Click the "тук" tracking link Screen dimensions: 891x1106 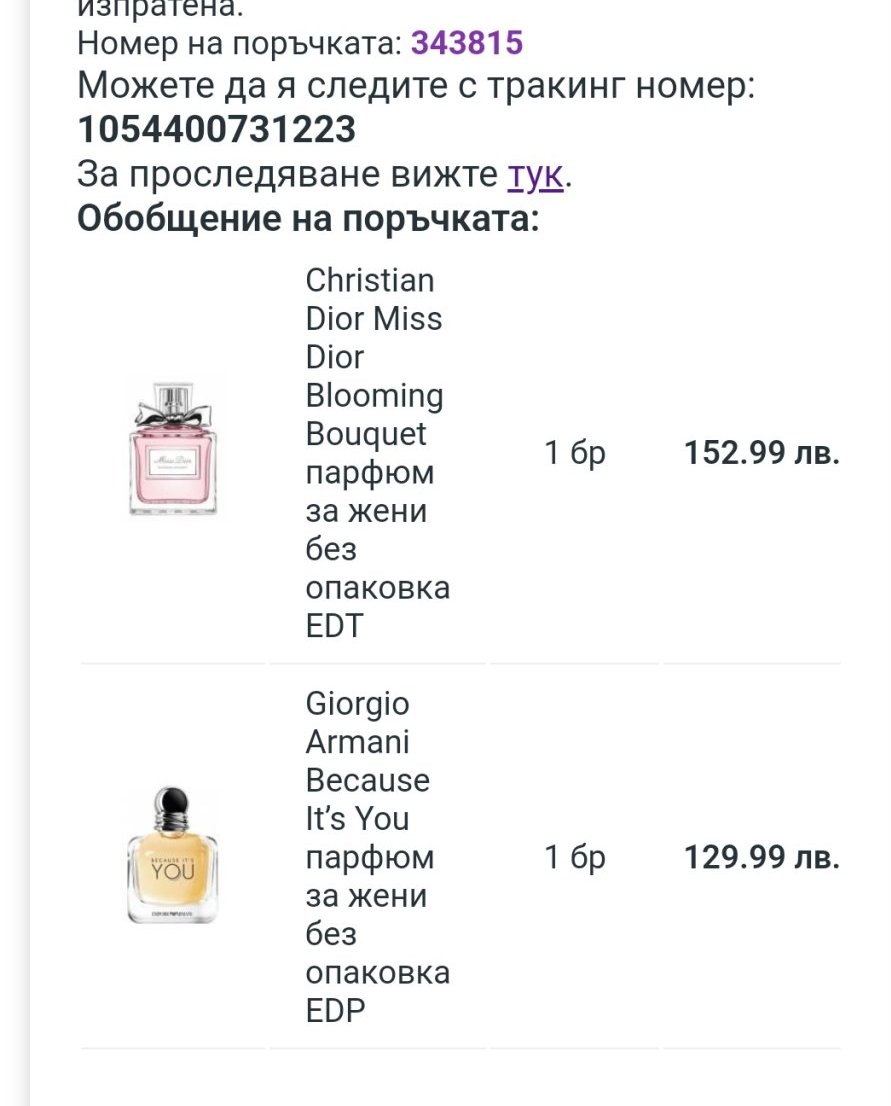coord(536,174)
